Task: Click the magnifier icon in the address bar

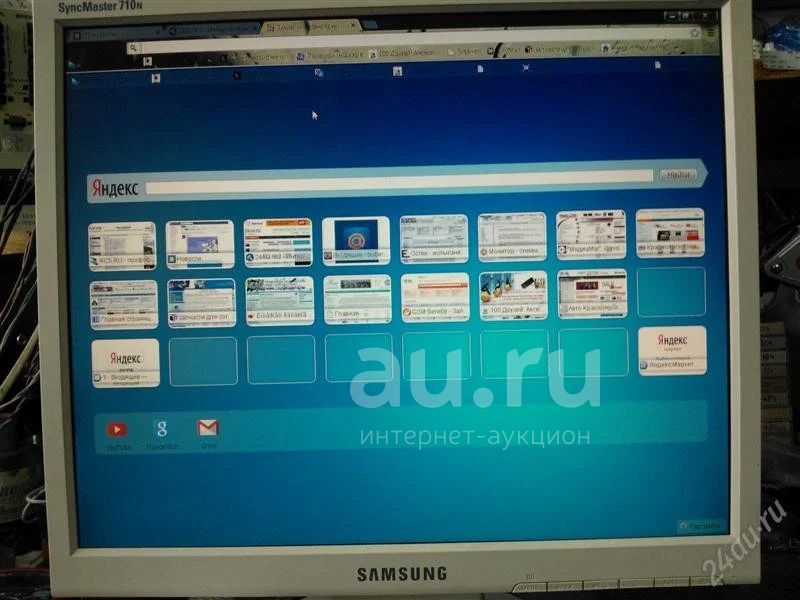Action: point(133,48)
